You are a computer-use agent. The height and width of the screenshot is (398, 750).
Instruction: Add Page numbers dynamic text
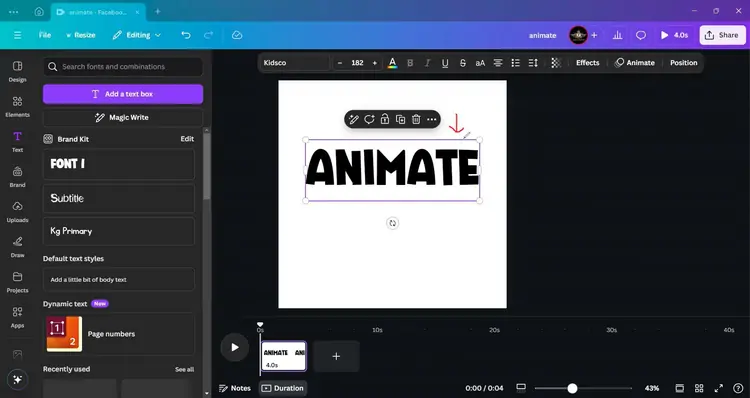[x=119, y=334]
